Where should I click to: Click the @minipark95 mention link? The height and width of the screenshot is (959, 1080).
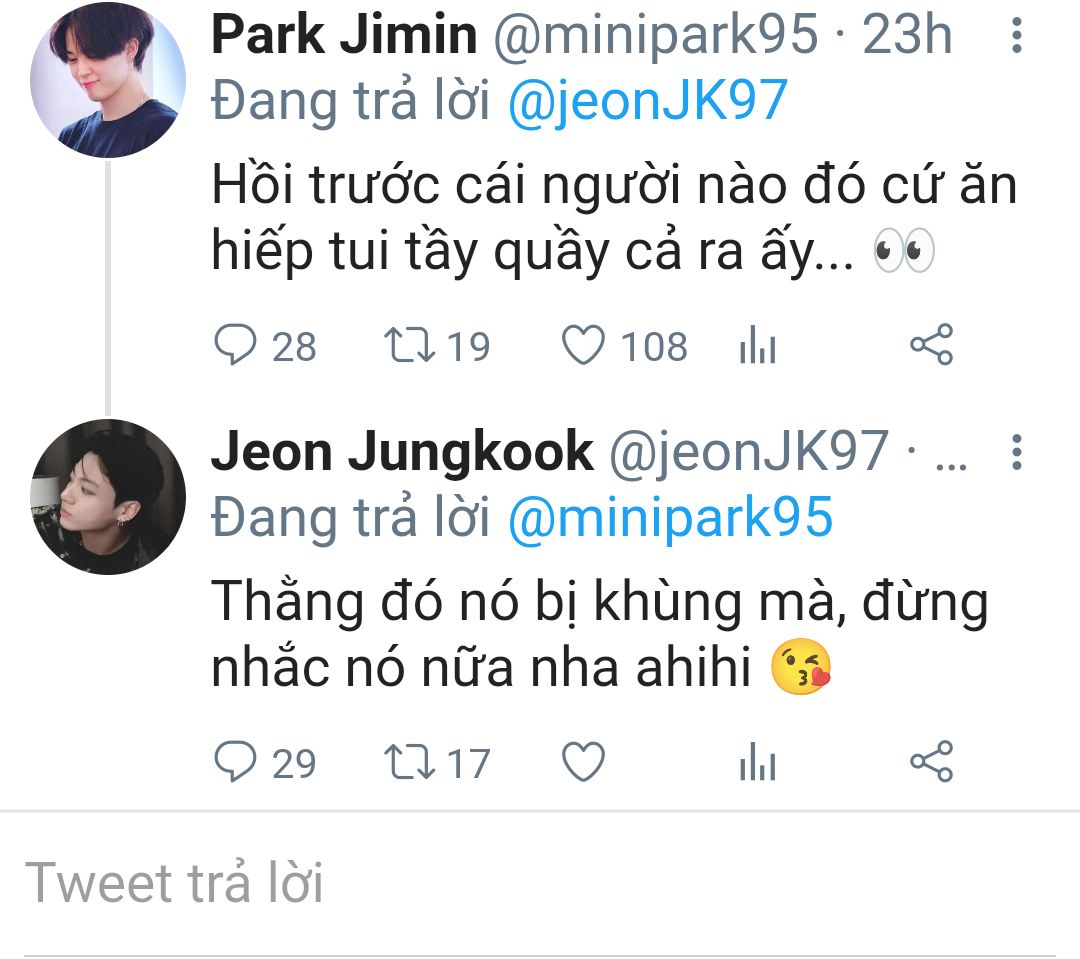(670, 517)
